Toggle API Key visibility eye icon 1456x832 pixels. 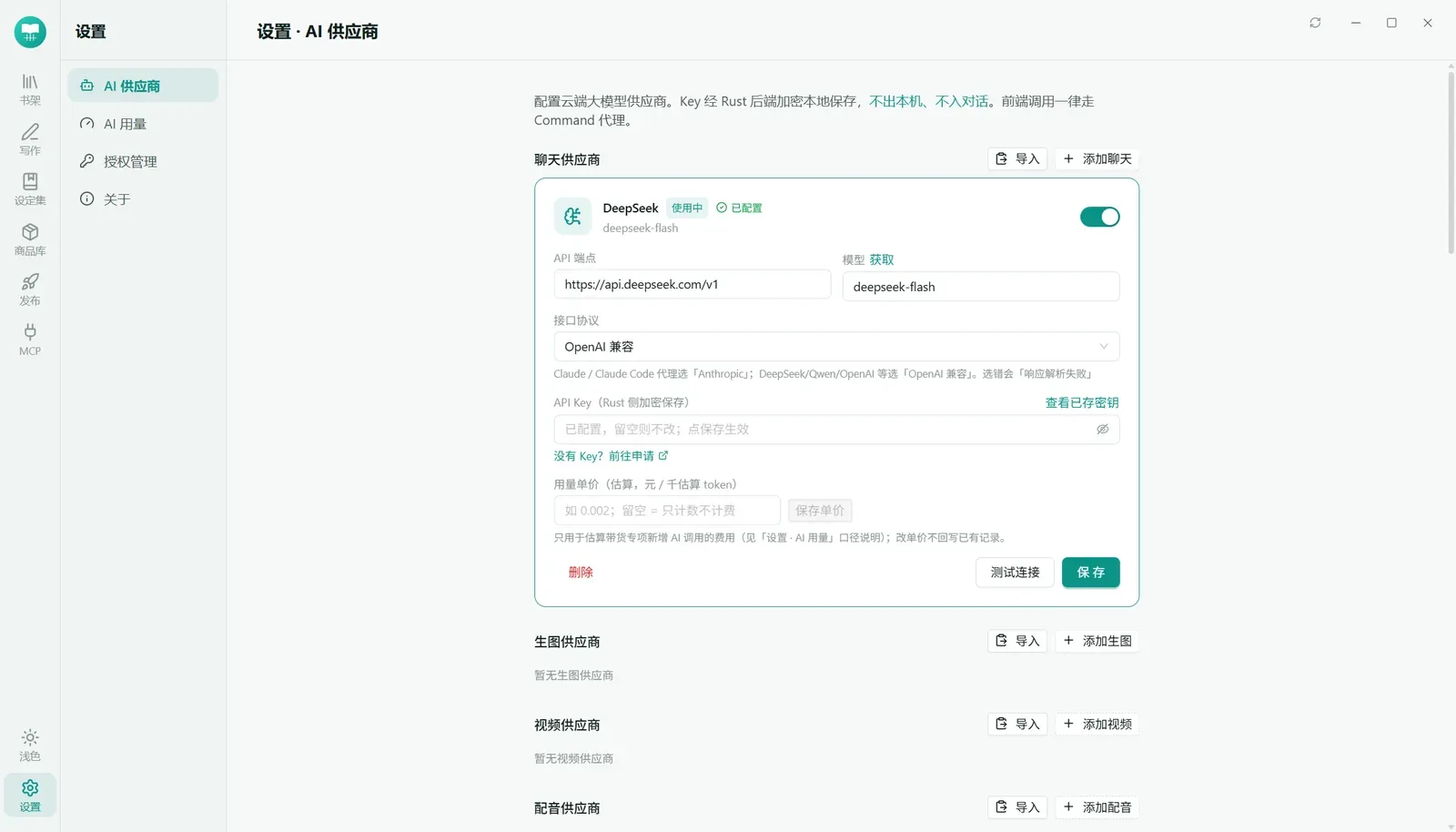1102,429
